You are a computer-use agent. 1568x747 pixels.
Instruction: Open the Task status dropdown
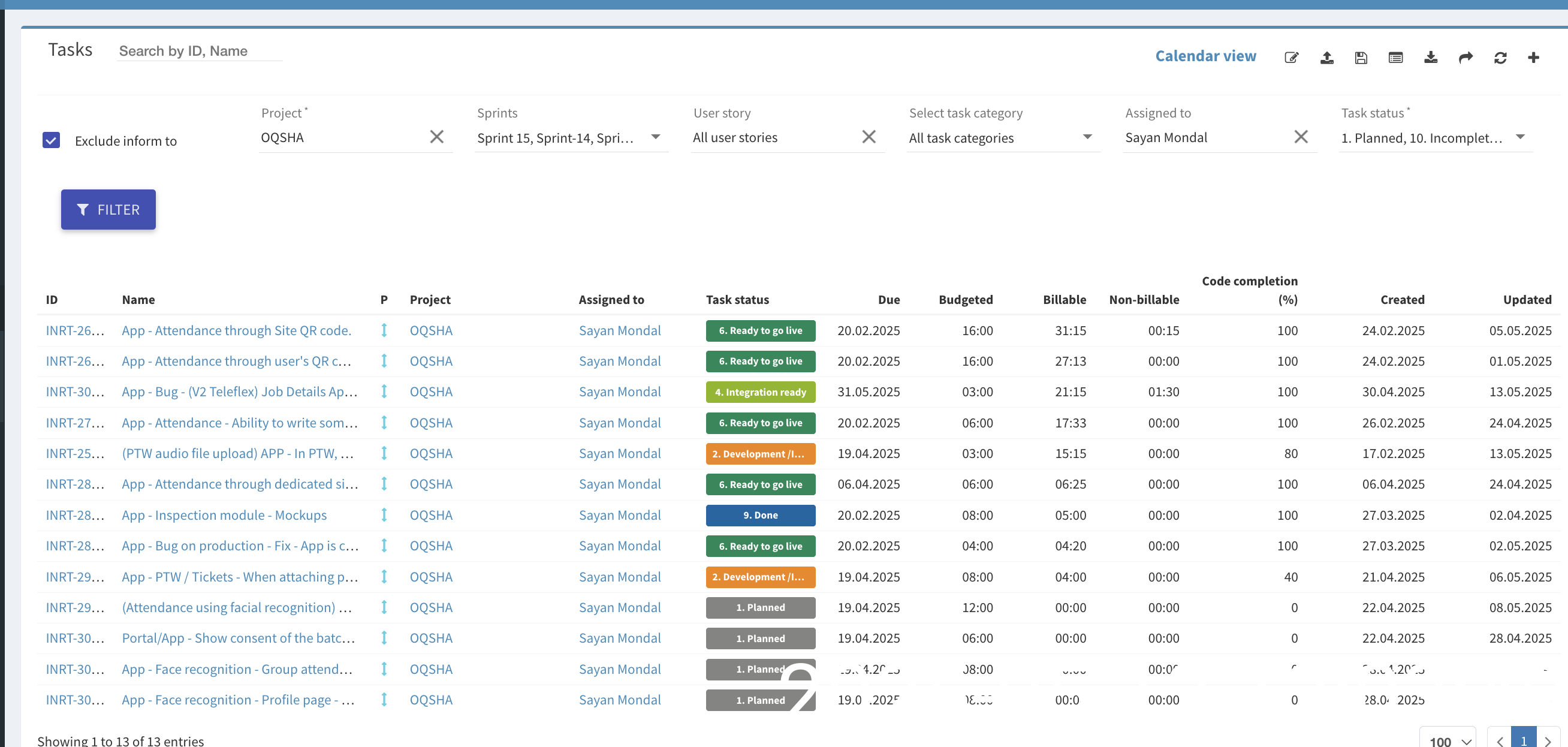click(x=1520, y=137)
